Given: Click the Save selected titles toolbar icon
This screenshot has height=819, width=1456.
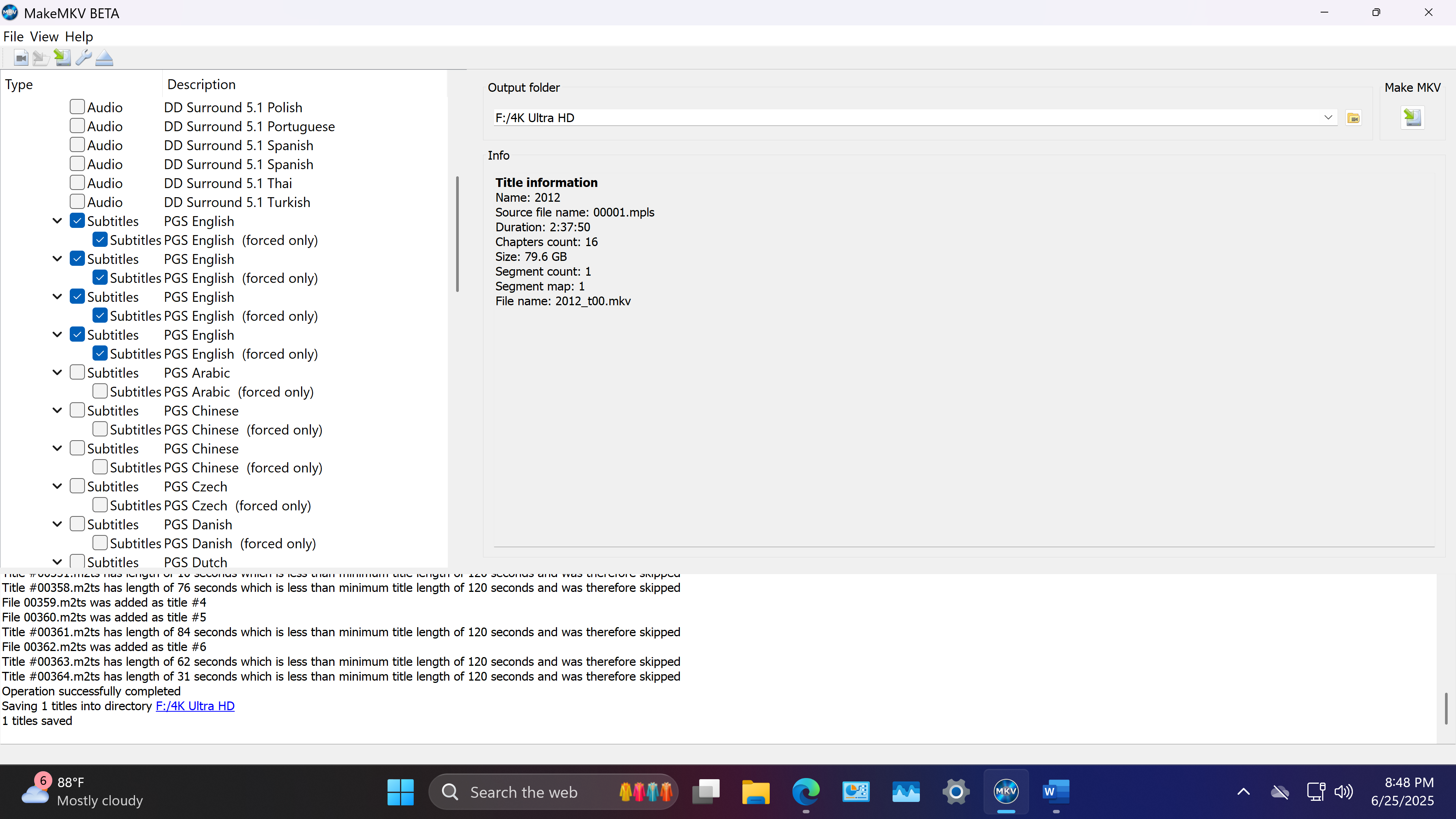Looking at the screenshot, I should click(62, 58).
